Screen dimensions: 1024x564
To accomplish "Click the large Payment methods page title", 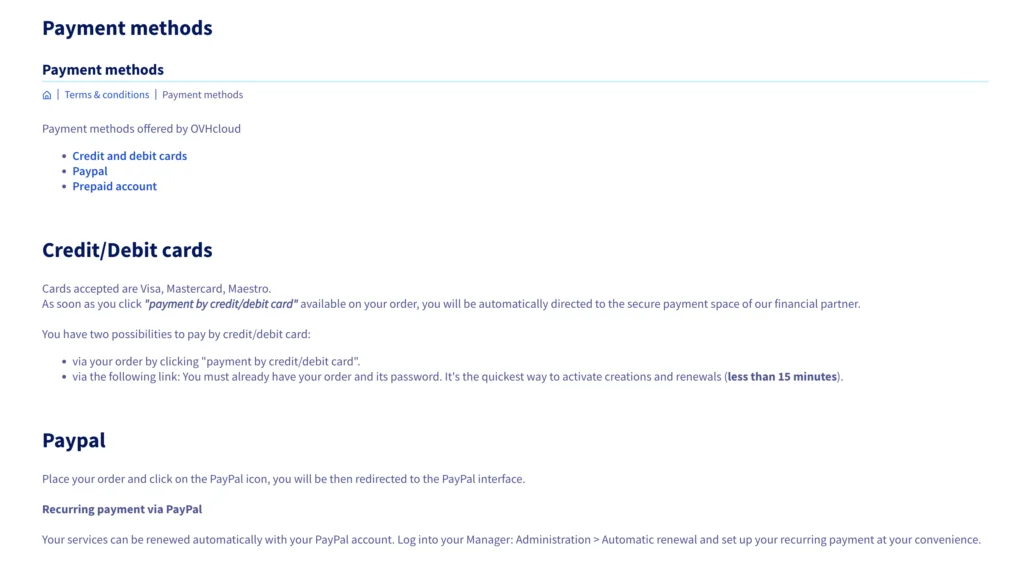I will [x=127, y=28].
